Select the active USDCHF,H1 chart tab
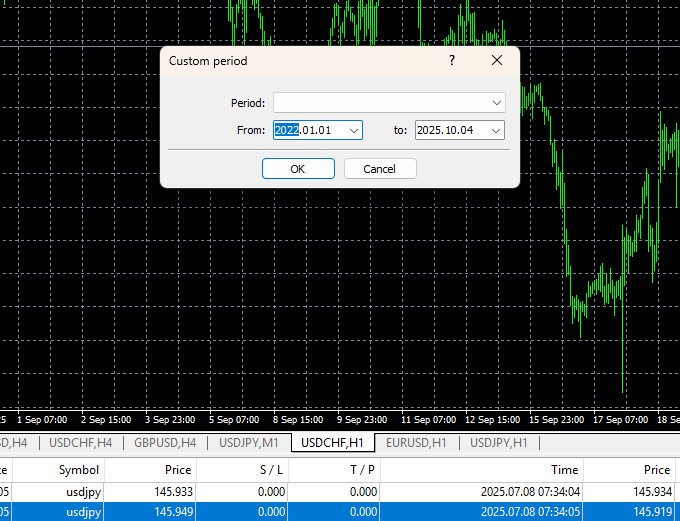 pyautogui.click(x=332, y=443)
